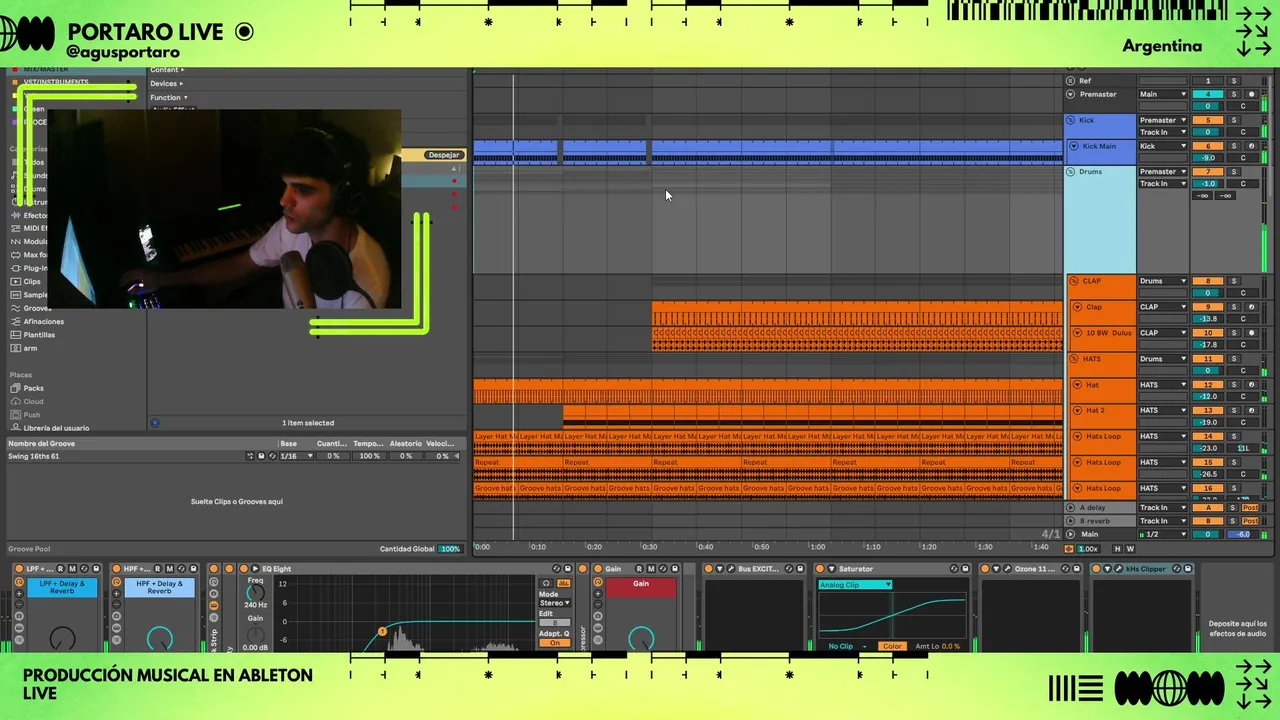The width and height of the screenshot is (1280, 720).
Task: Click Cantidad Global 100% amount field
Action: click(450, 549)
